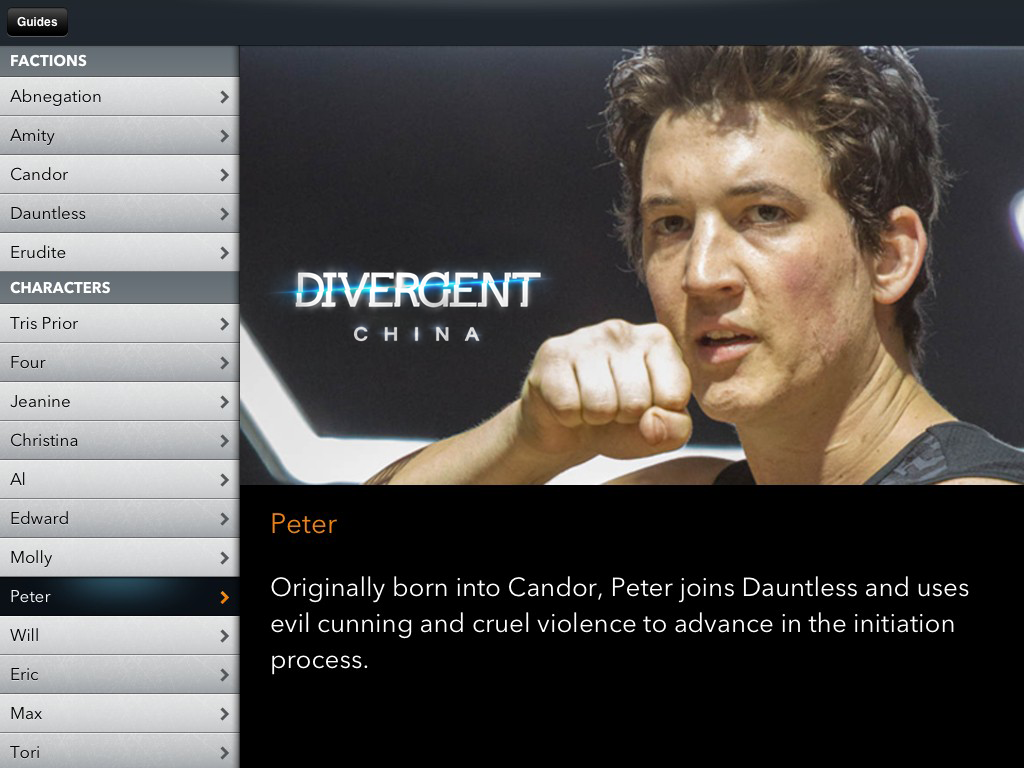Open the Al character entry
1024x768 pixels.
[x=120, y=479]
